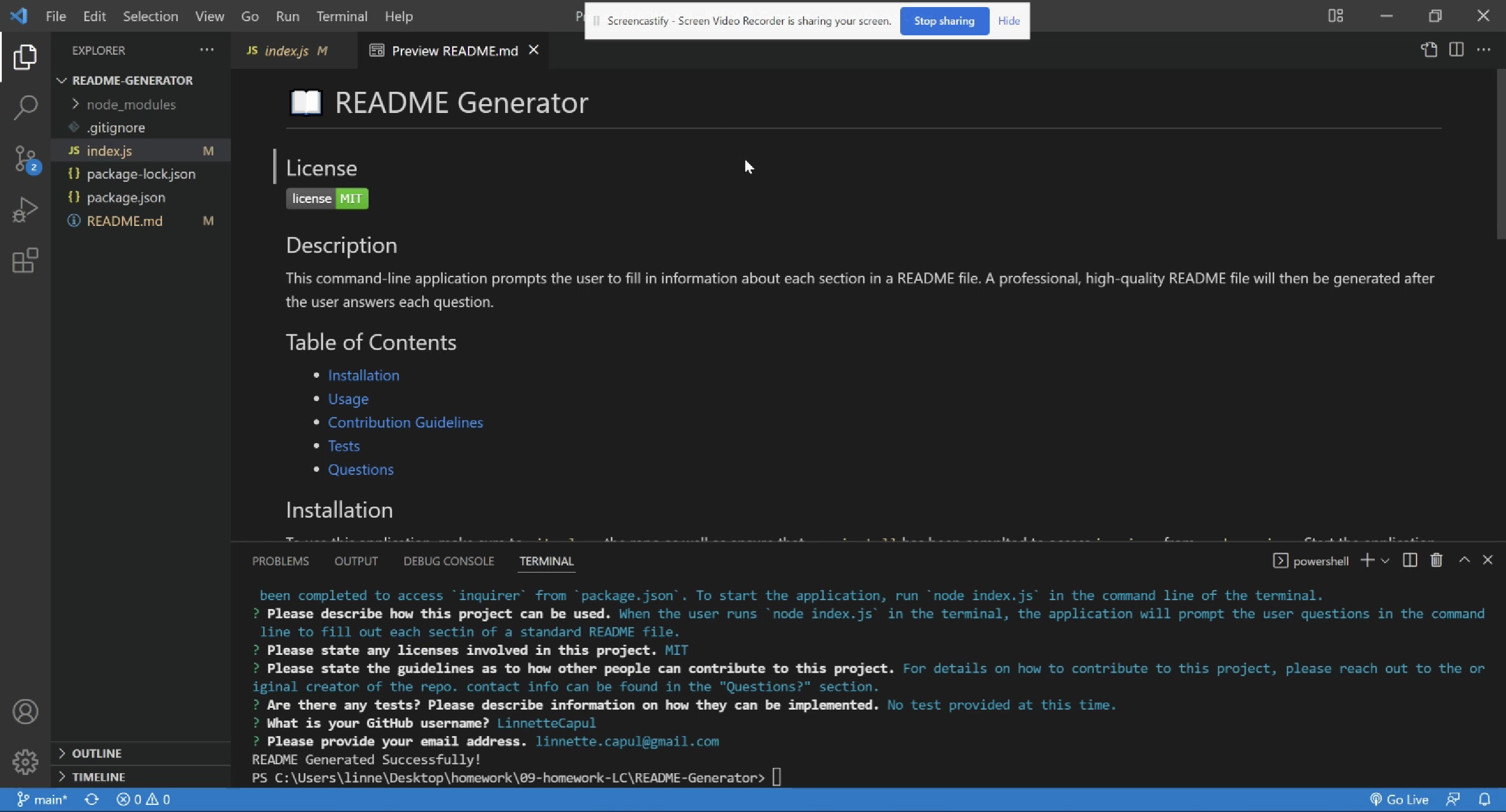Viewport: 1506px width, 812px height.
Task: Click the Stop sharing button
Action: [944, 21]
